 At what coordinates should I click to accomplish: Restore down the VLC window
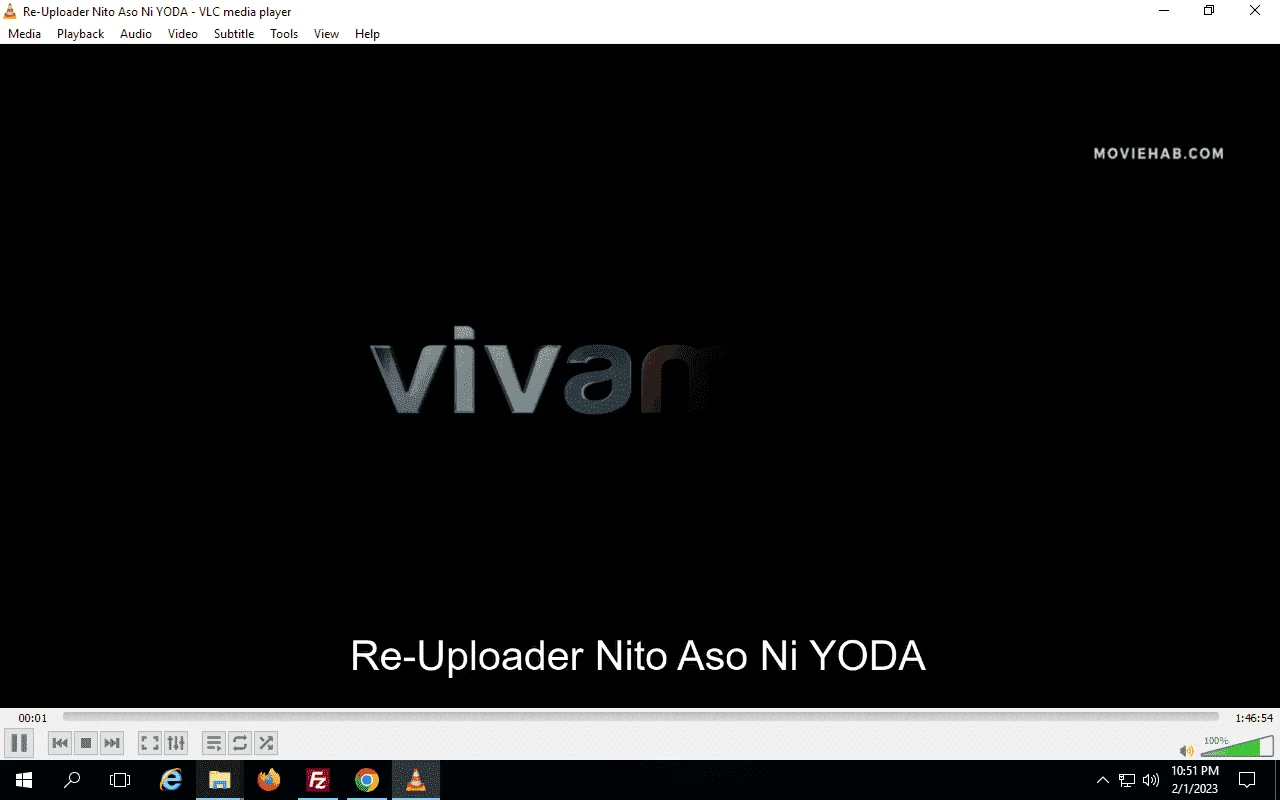(x=1209, y=11)
